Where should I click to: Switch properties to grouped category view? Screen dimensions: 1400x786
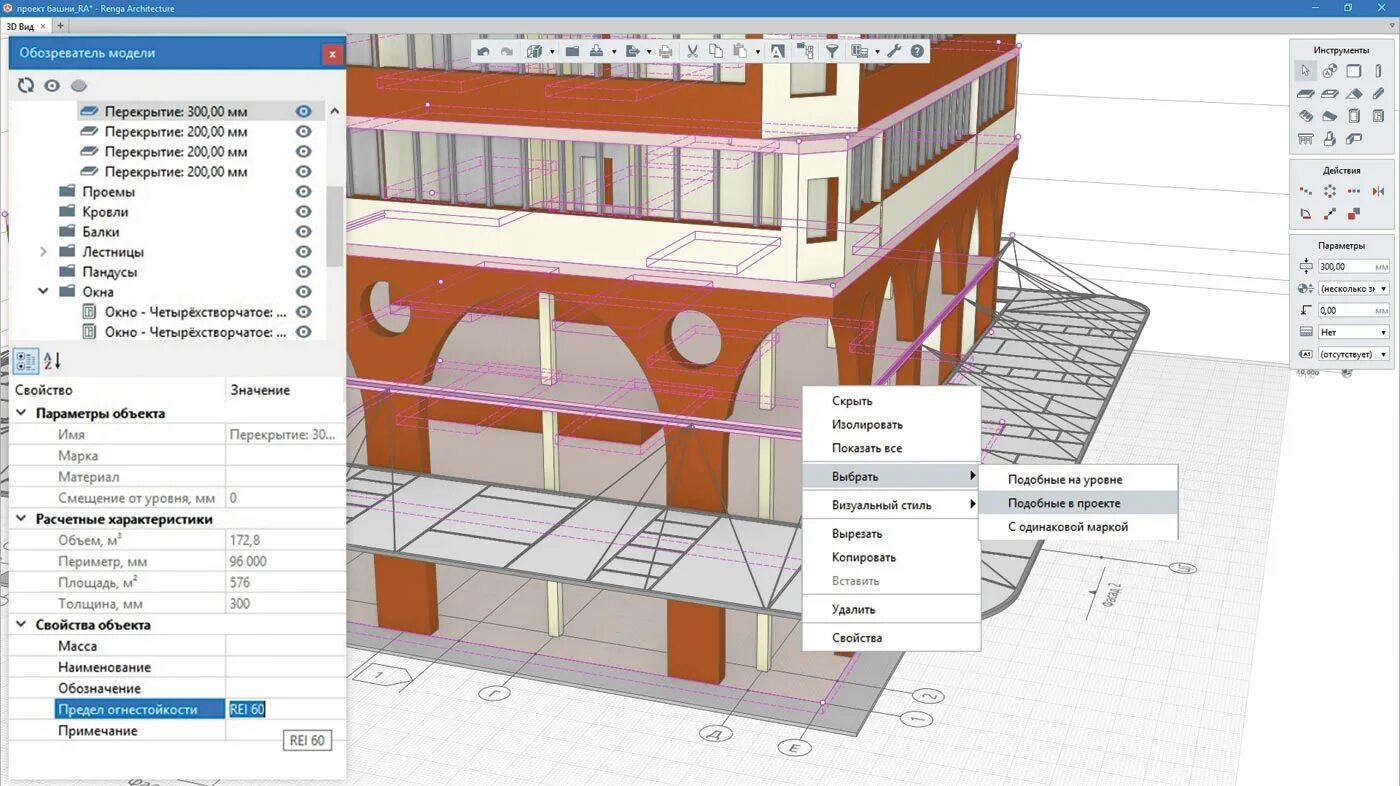point(26,361)
